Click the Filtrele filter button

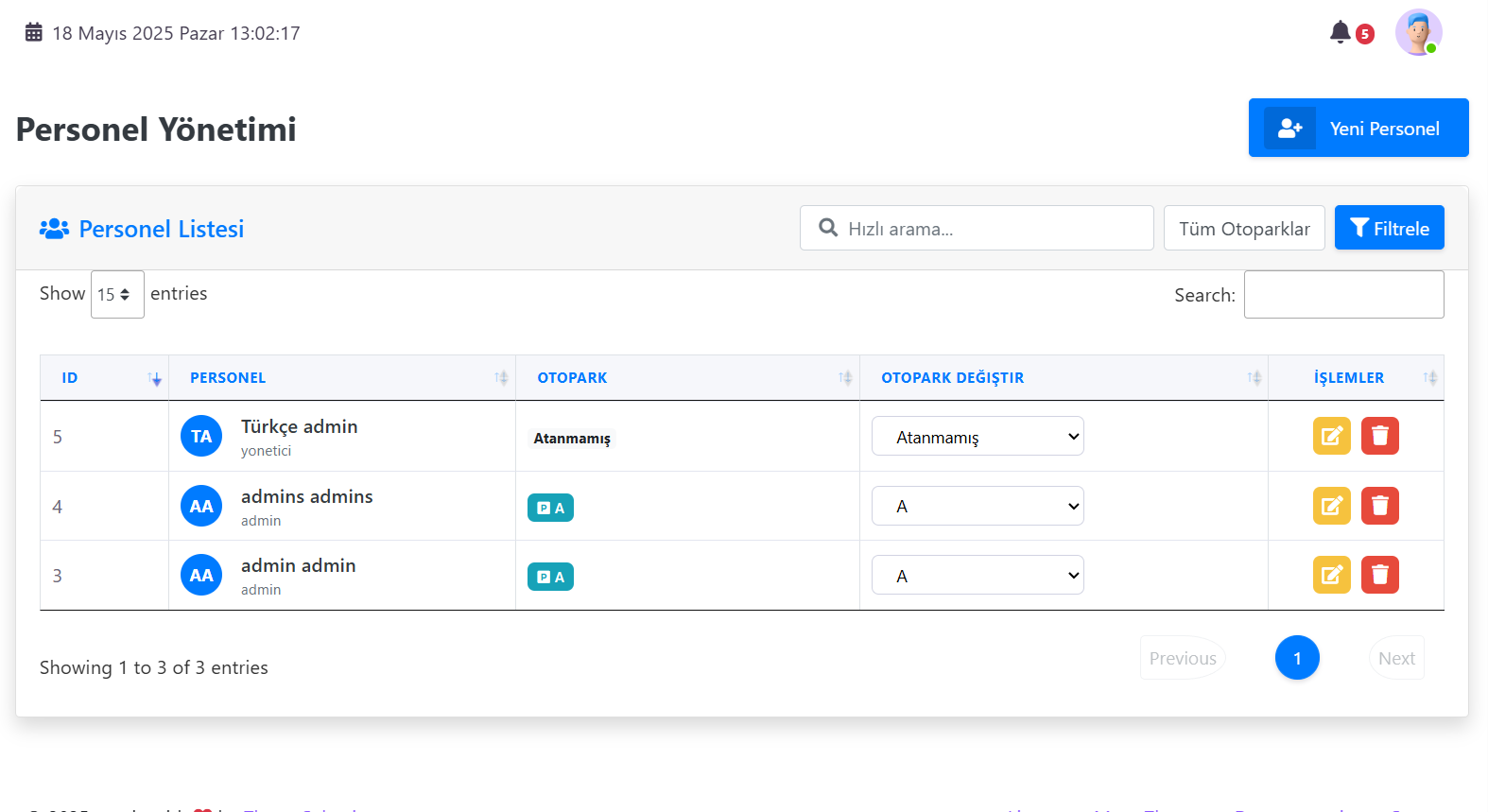coord(1389,228)
